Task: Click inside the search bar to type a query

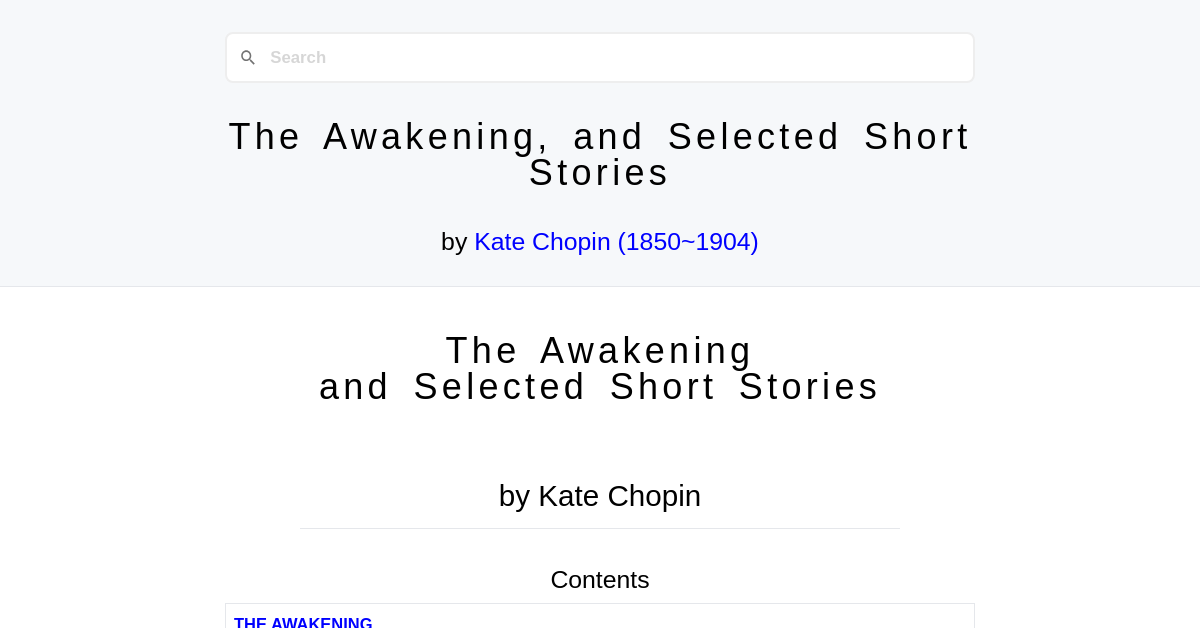Action: pos(600,57)
